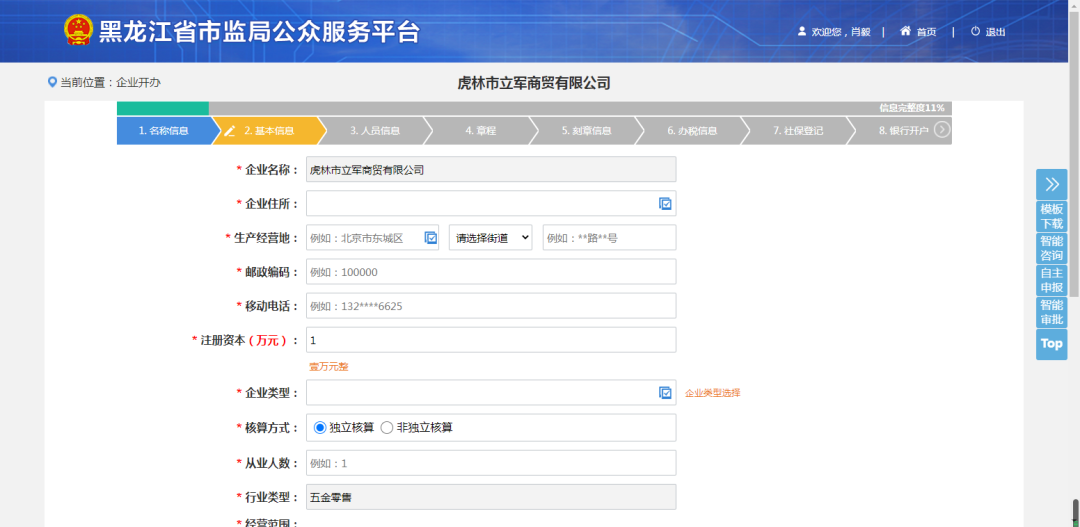Go to the 首页 link
Viewport: 1080px width, 527px height.
point(926,32)
